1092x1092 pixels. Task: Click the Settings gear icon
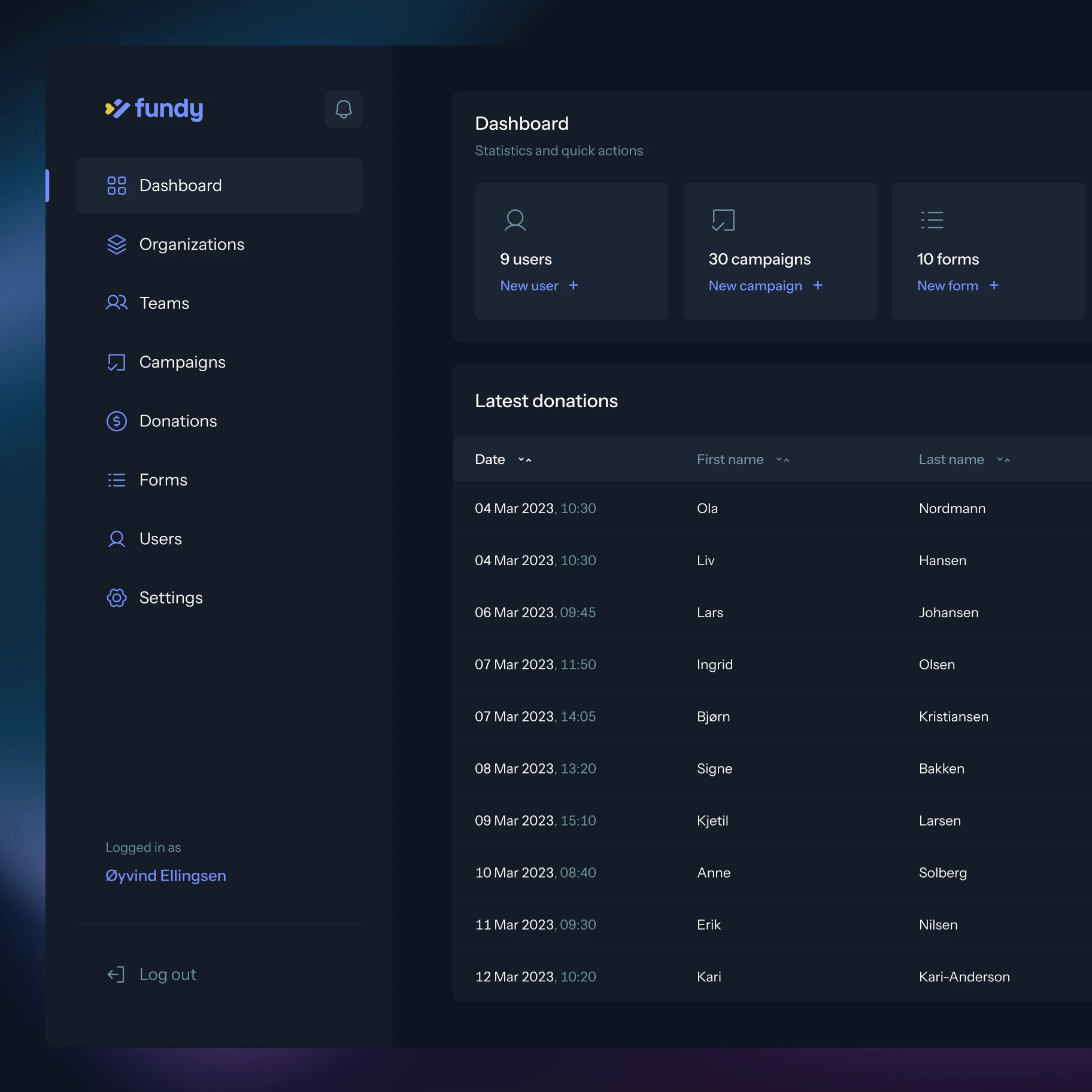pos(117,597)
